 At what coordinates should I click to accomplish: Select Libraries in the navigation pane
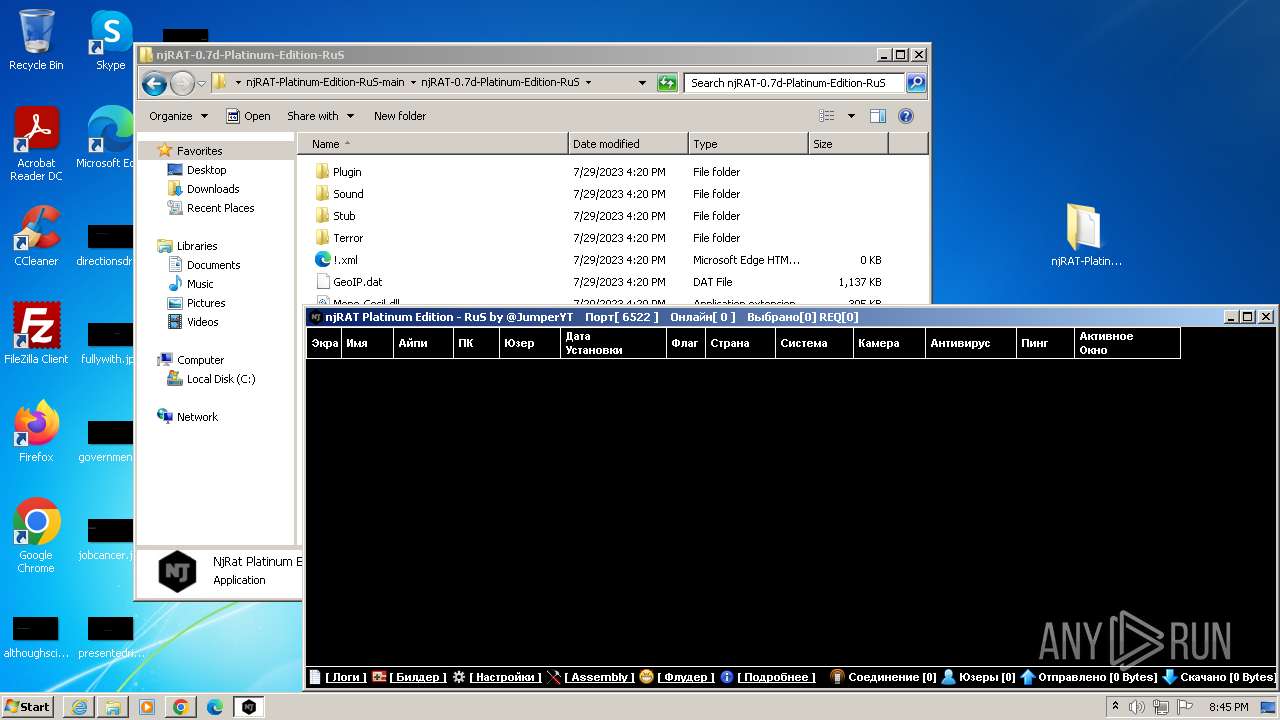coord(197,246)
